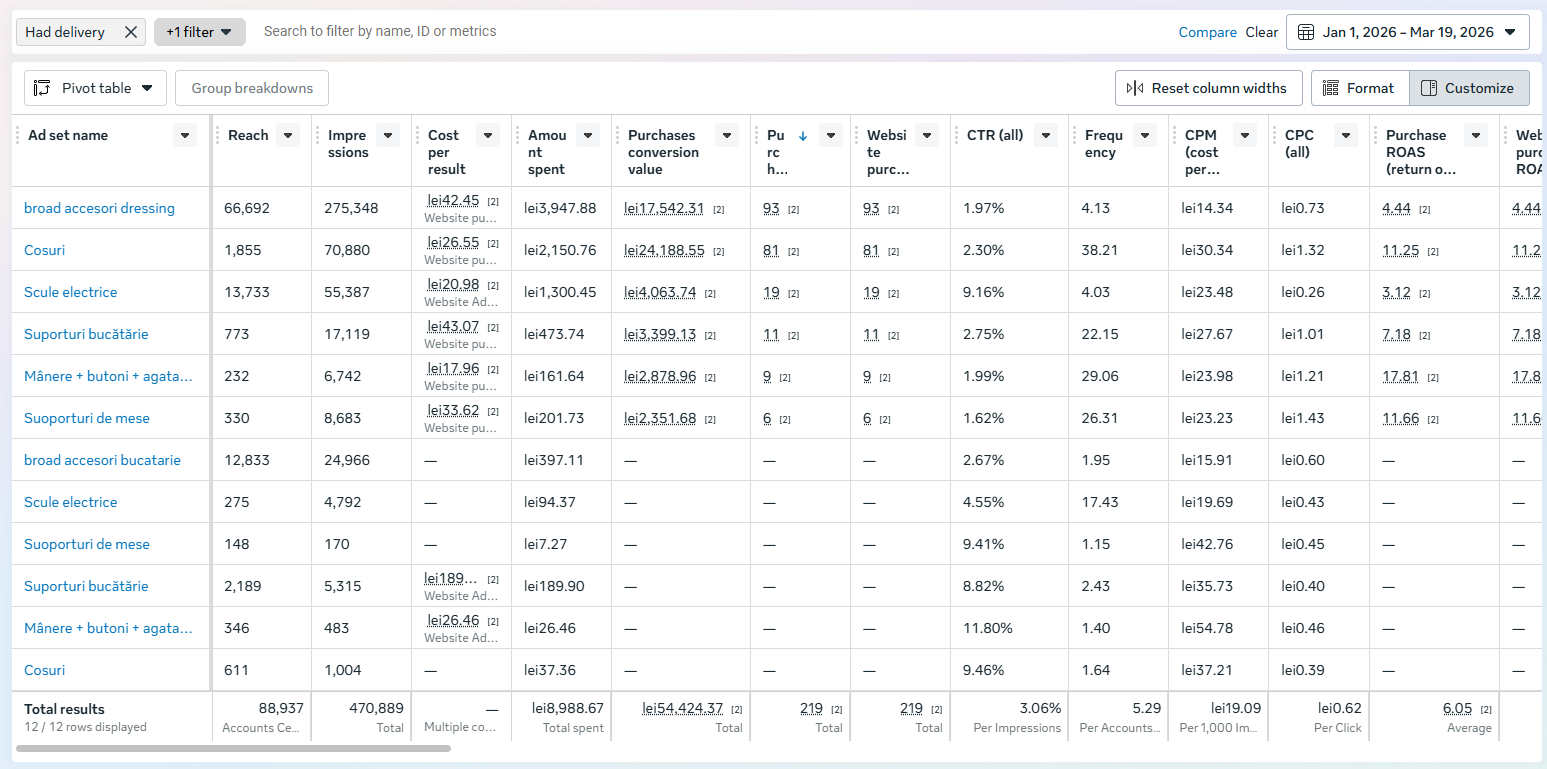Click the Total results label
Viewport: 1547px width, 769px height.
(64, 709)
